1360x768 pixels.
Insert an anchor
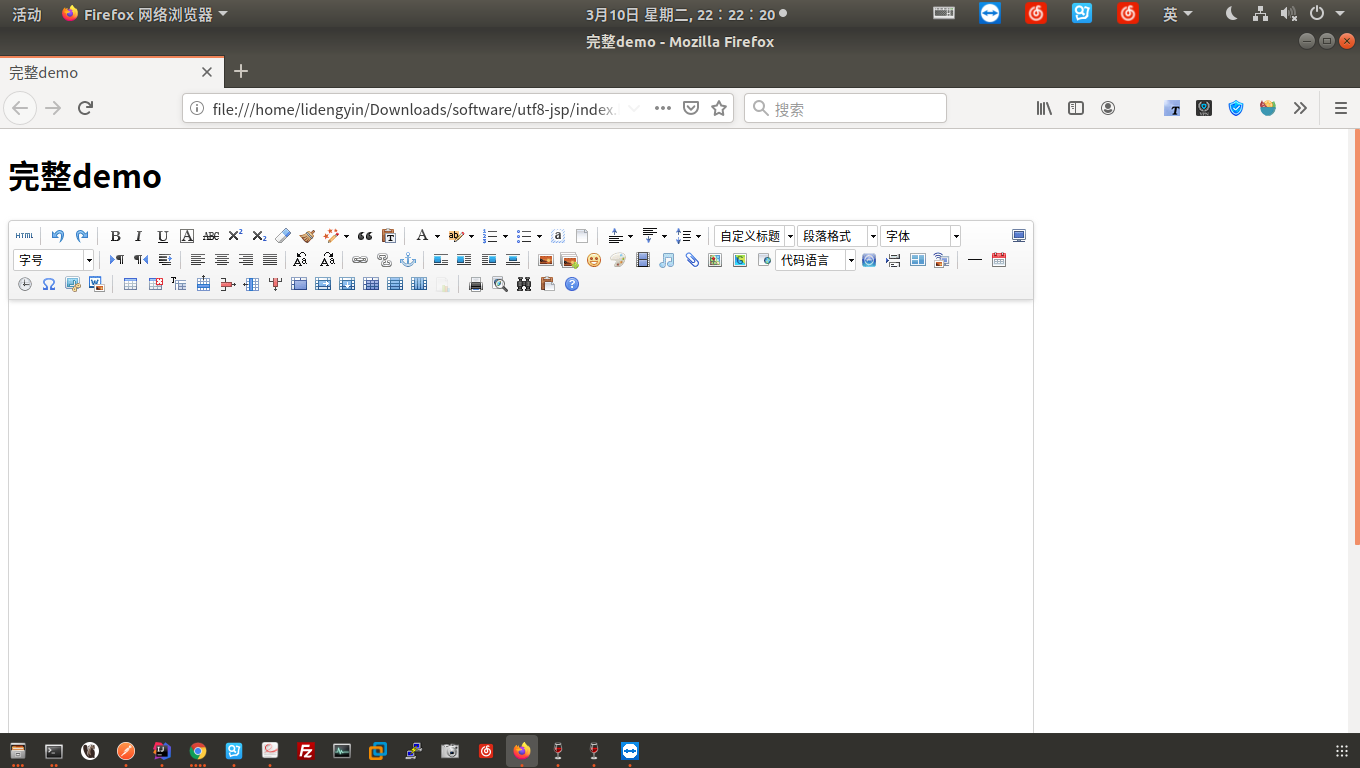[x=408, y=260]
